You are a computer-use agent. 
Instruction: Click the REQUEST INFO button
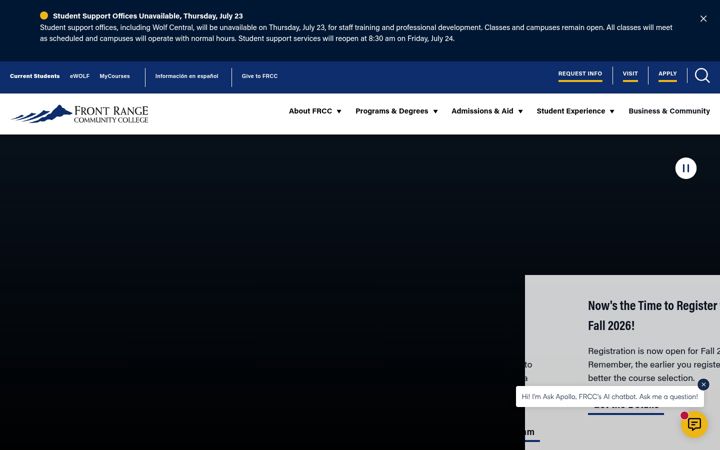pos(580,75)
